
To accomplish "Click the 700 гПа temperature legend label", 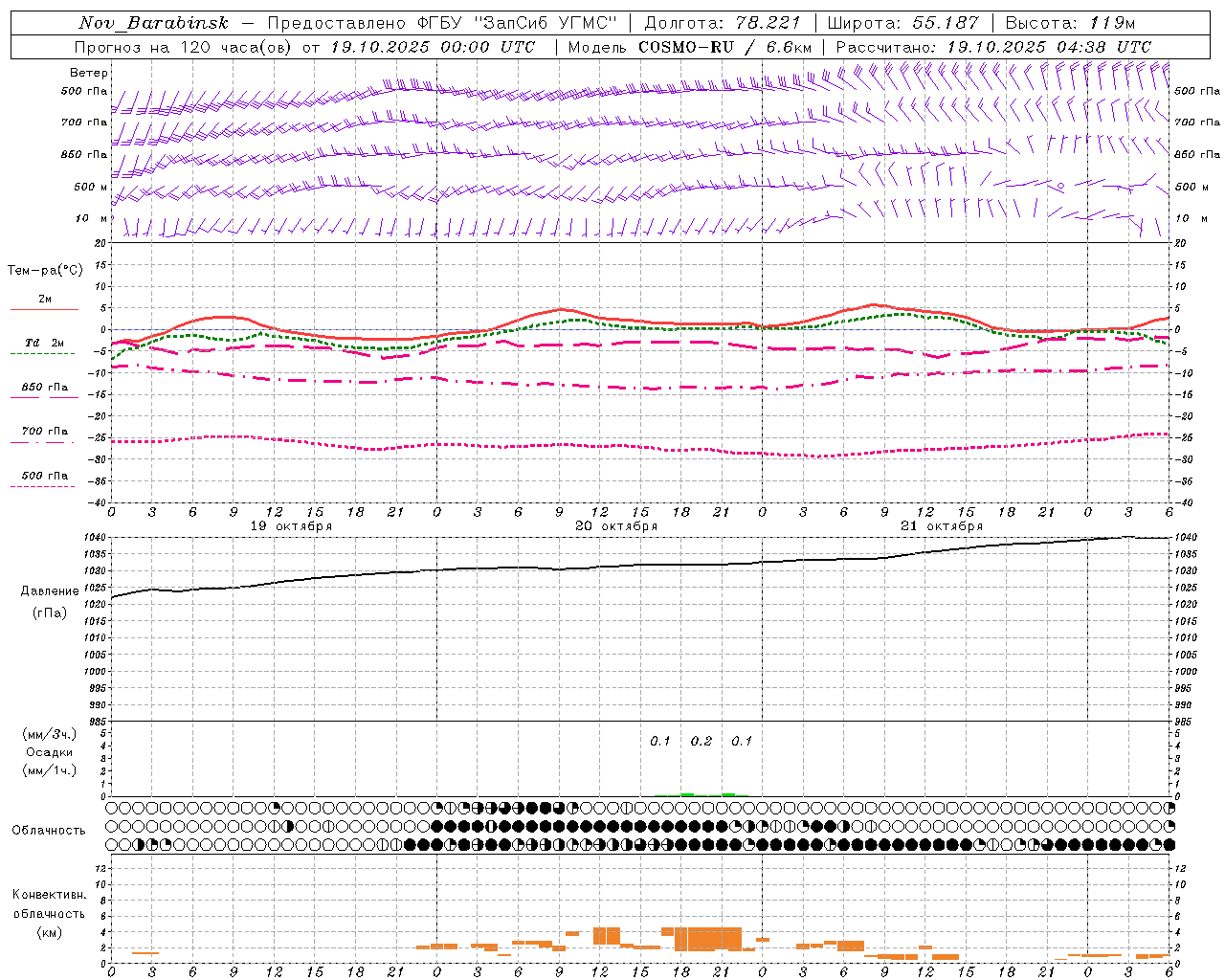I will point(45,432).
